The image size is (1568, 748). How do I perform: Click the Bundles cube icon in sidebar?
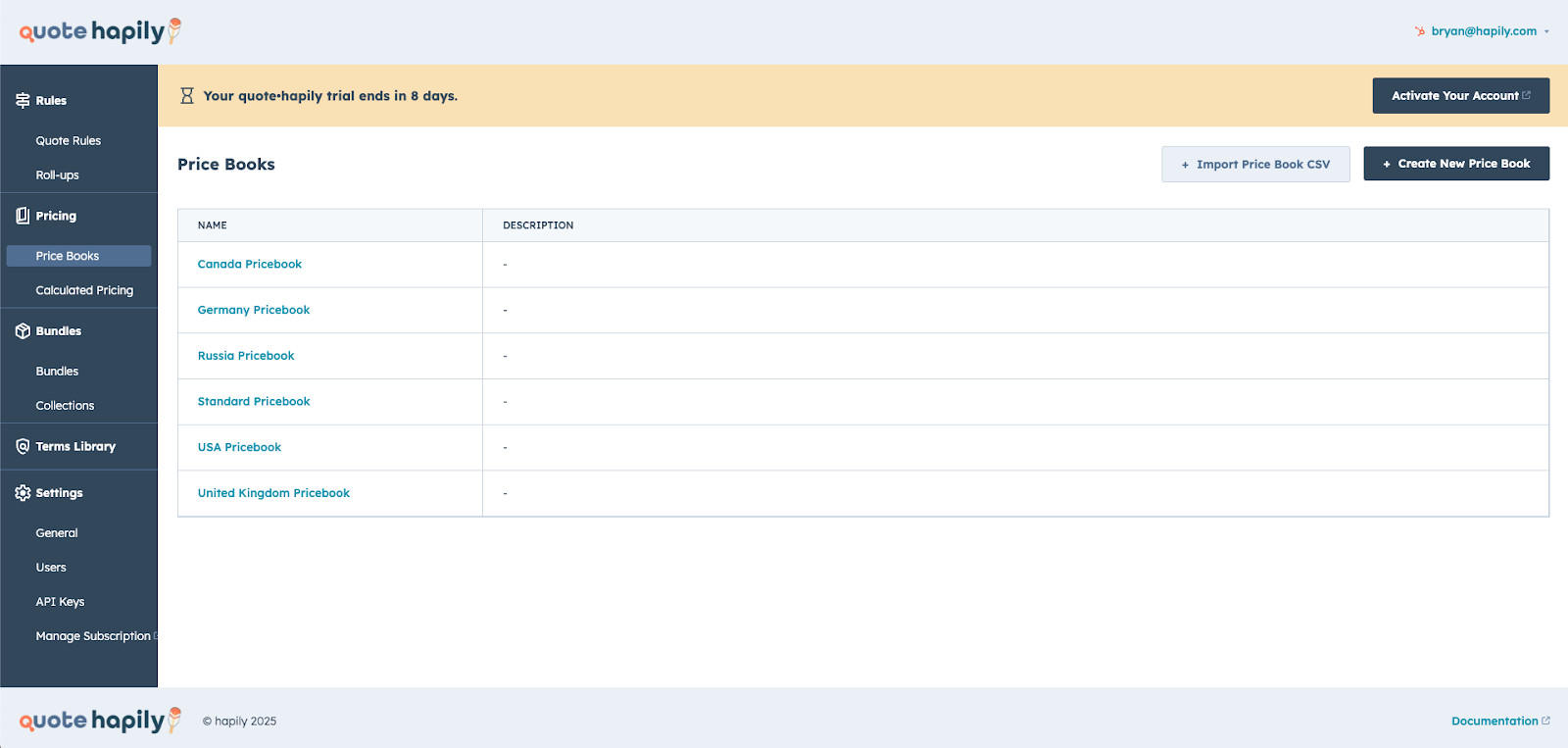point(23,331)
